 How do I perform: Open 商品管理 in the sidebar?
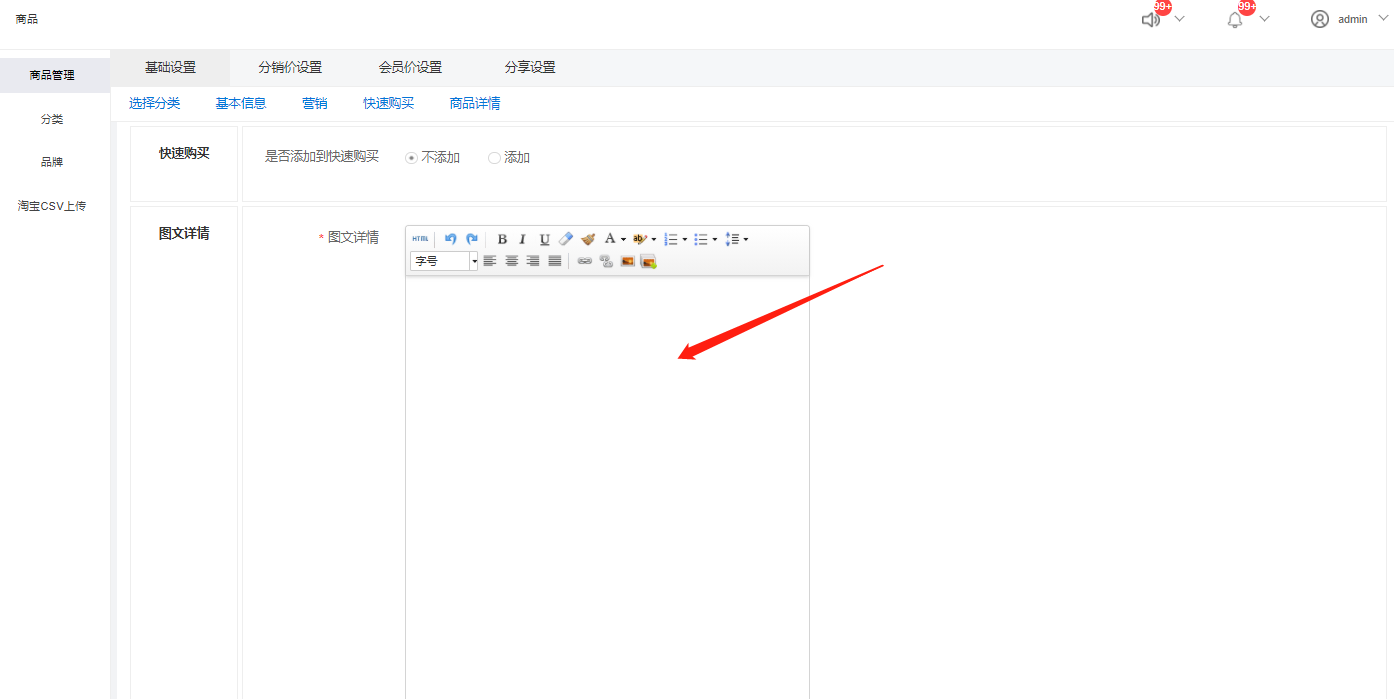pos(55,75)
